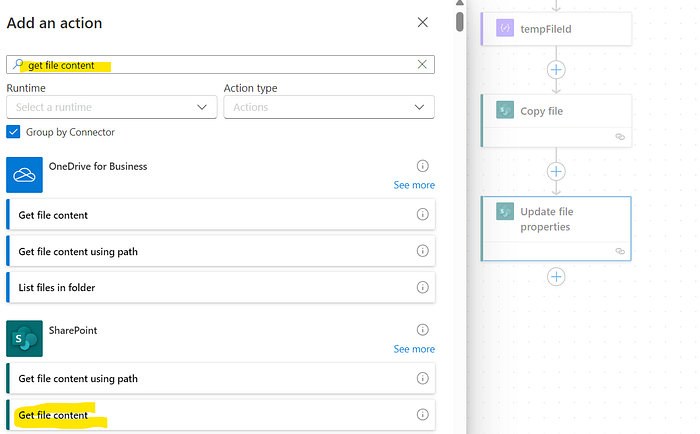Uncheck Group by Connector checkbox
This screenshot has width=700, height=434.
(x=13, y=132)
